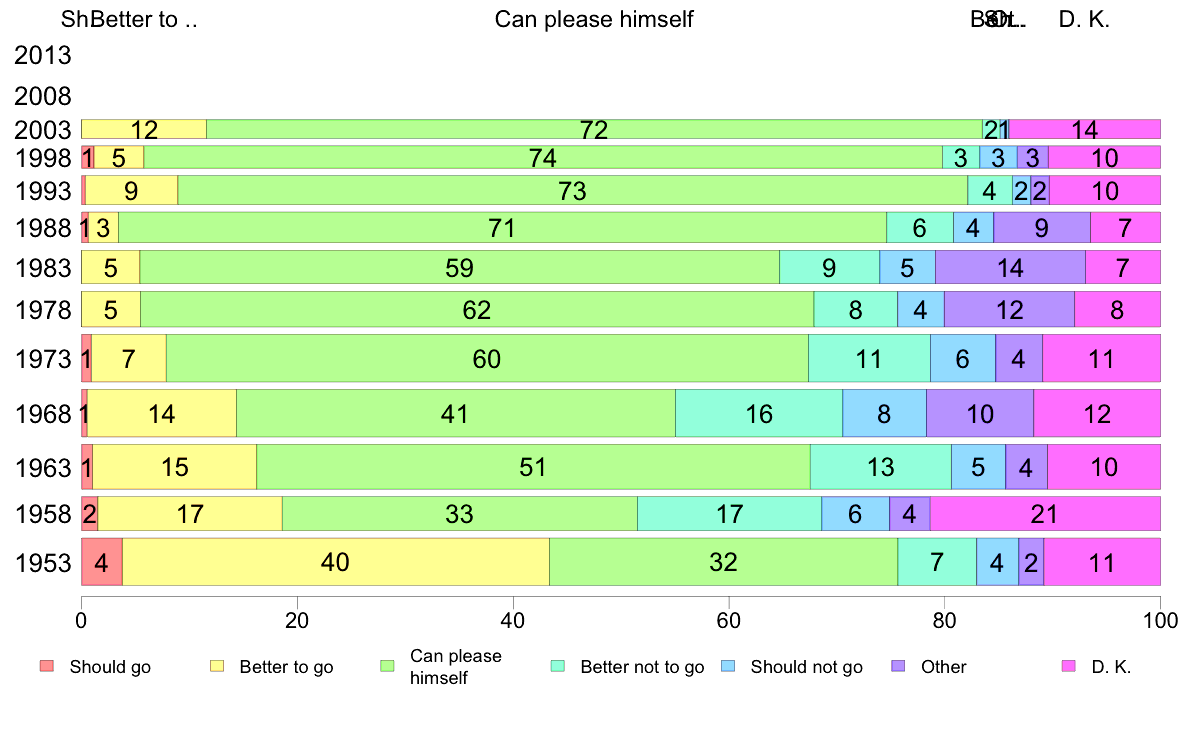Viewport: 1188px width, 736px height.
Task: Click the purple Other legend swatch
Action: click(x=899, y=666)
